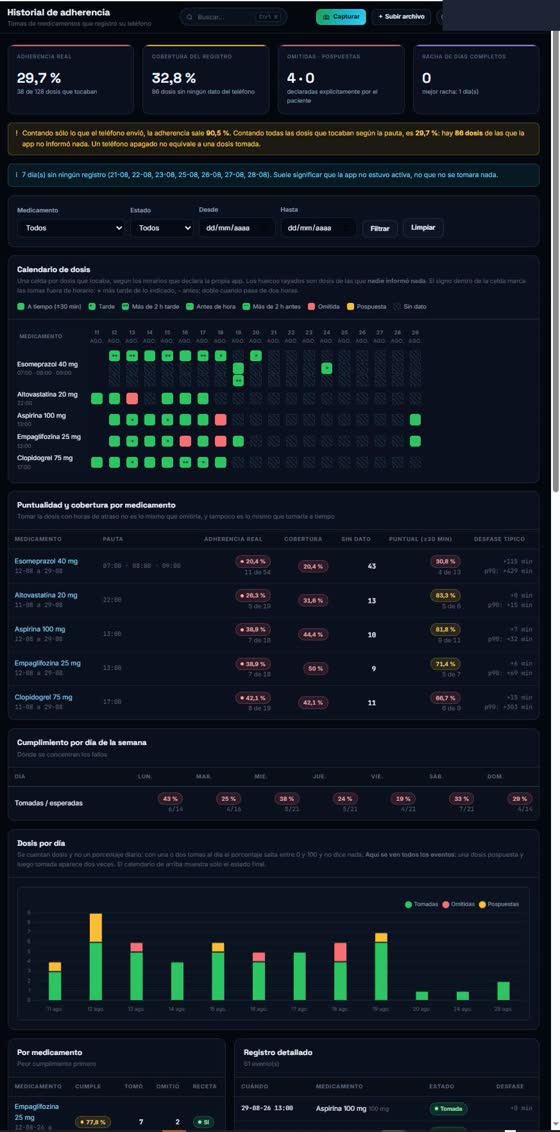560x1132 pixels.
Task: Click the Filtrar button
Action: point(380,228)
